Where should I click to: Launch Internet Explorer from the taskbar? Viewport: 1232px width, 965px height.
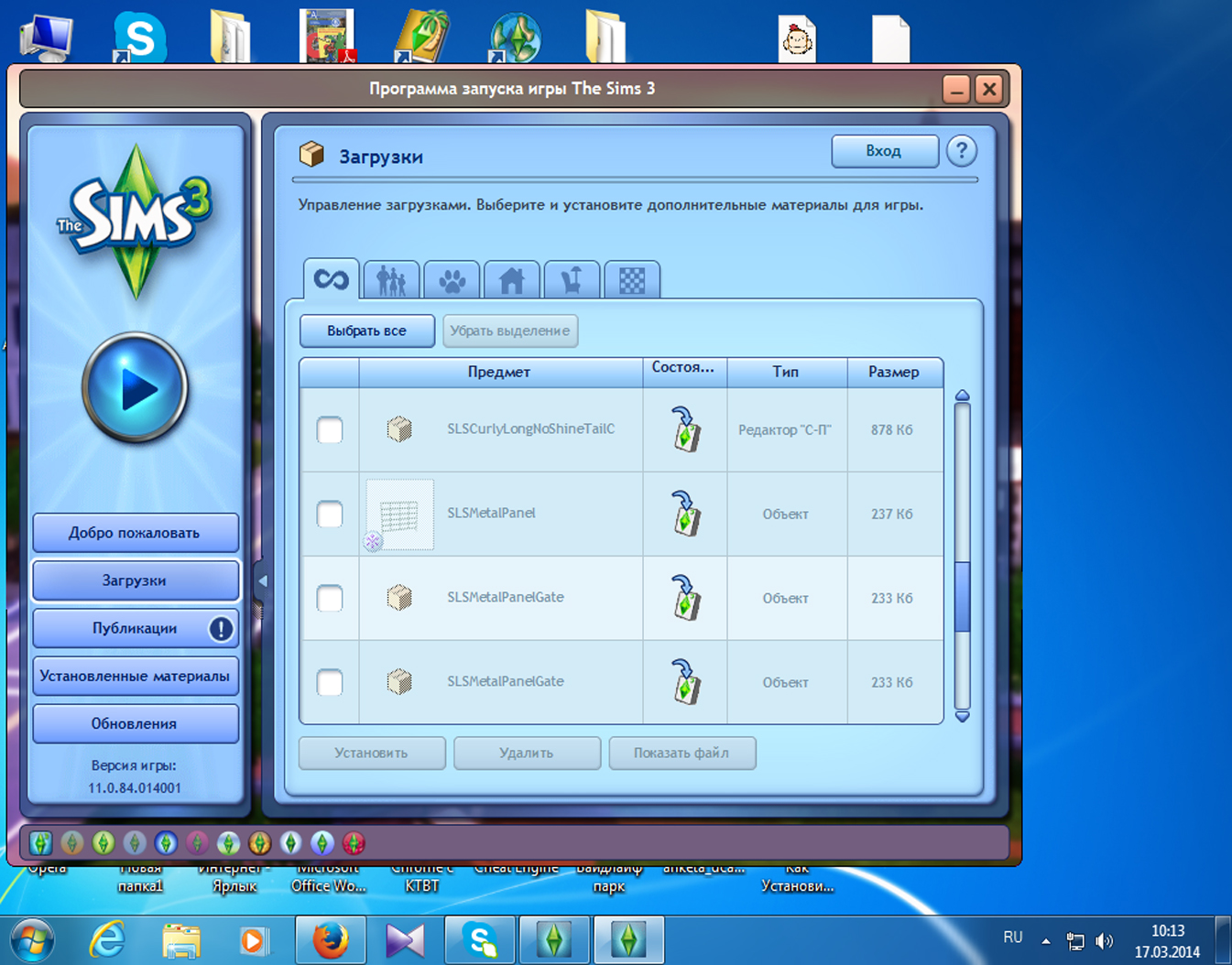[107, 939]
